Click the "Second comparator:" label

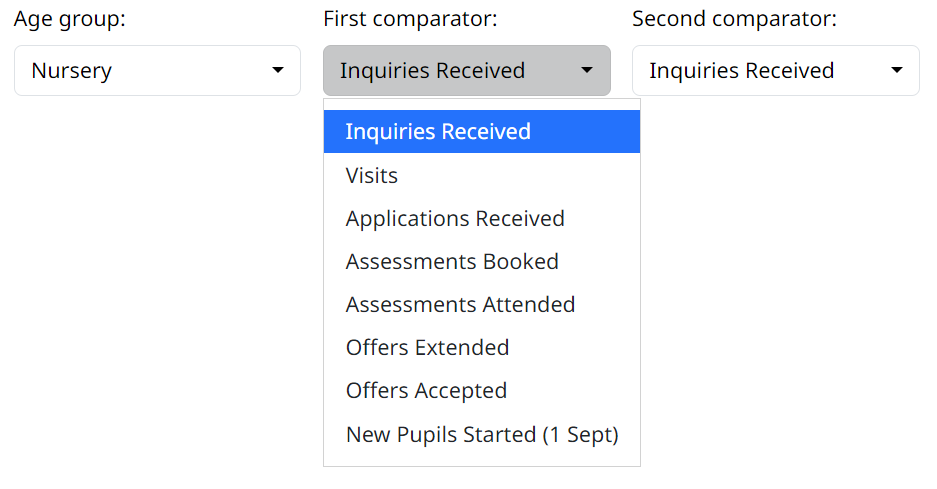tap(734, 19)
